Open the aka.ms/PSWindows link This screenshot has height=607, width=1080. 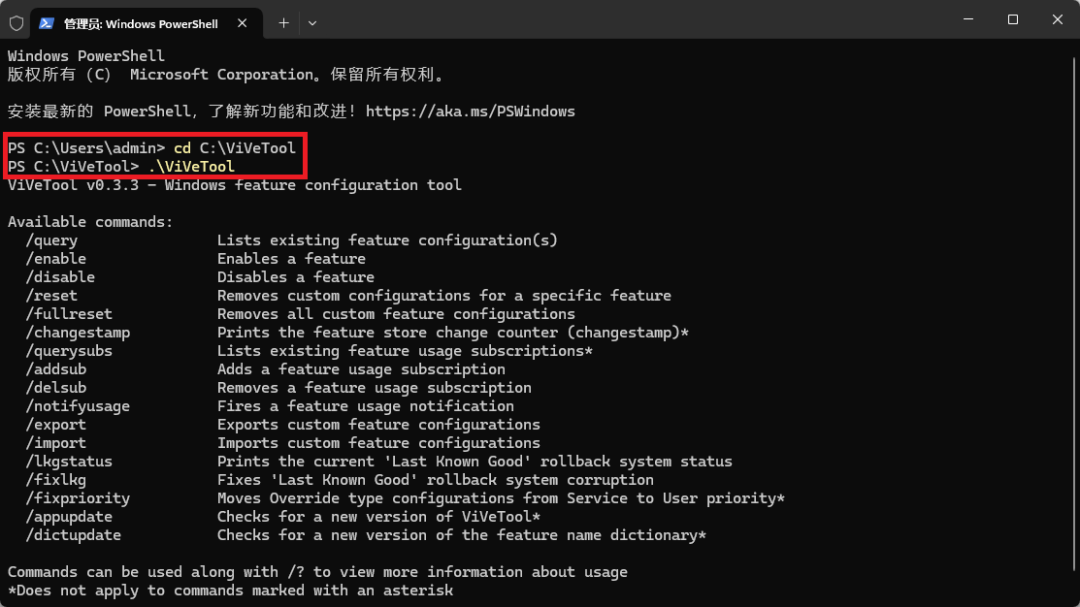click(470, 111)
